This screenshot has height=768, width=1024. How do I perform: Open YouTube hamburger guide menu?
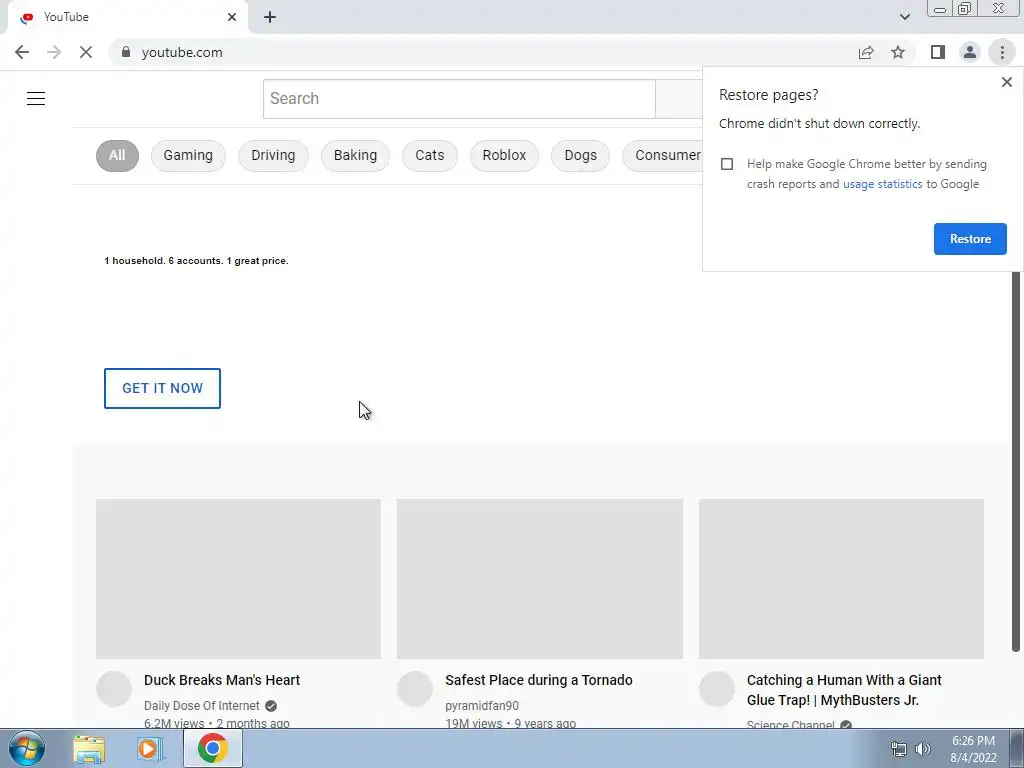click(x=36, y=99)
